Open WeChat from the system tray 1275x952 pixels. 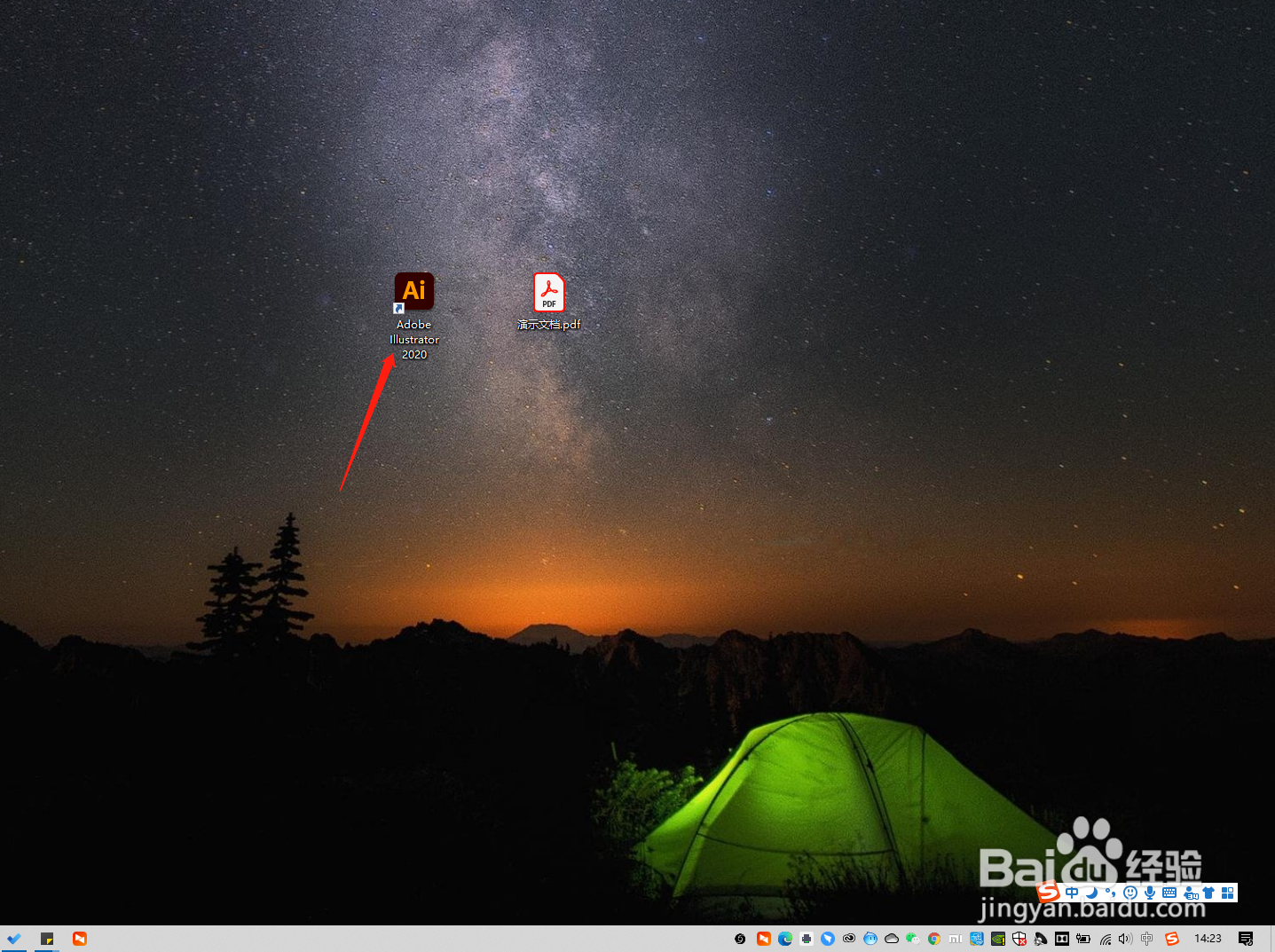coord(913,939)
